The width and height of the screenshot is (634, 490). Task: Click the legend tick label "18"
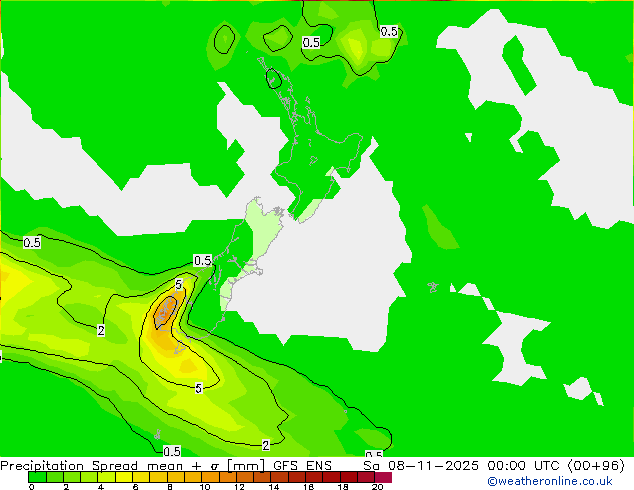point(343,487)
